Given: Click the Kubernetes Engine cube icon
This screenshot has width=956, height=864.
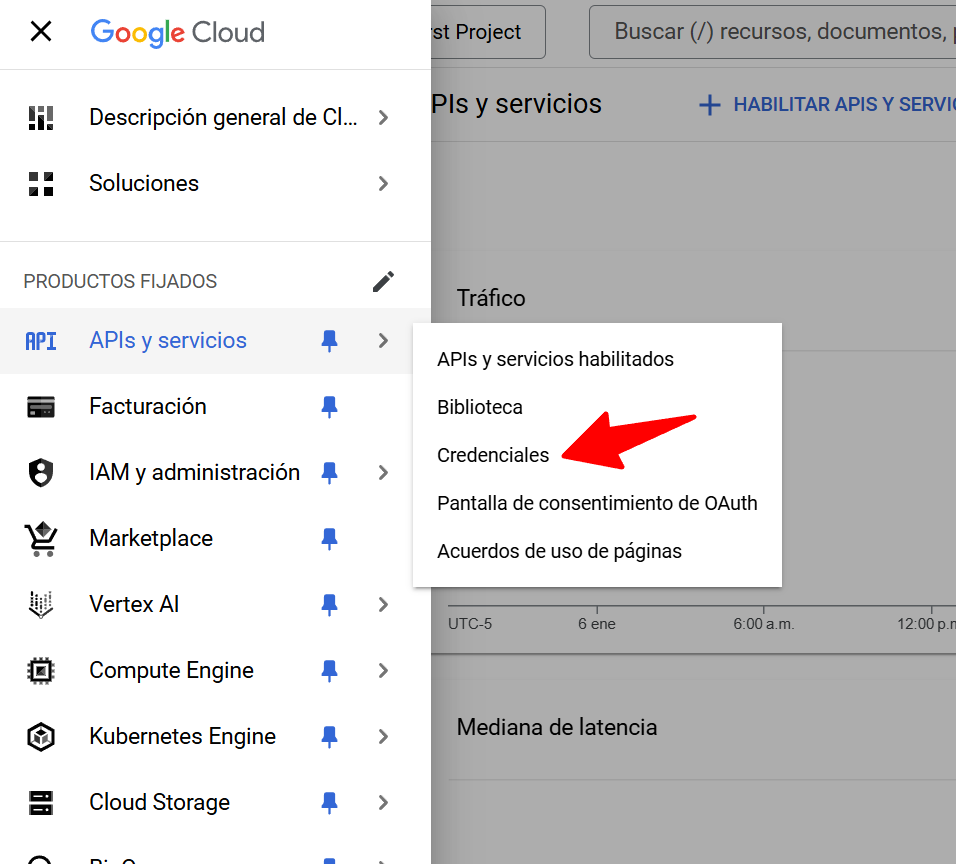Looking at the screenshot, I should click(x=41, y=737).
